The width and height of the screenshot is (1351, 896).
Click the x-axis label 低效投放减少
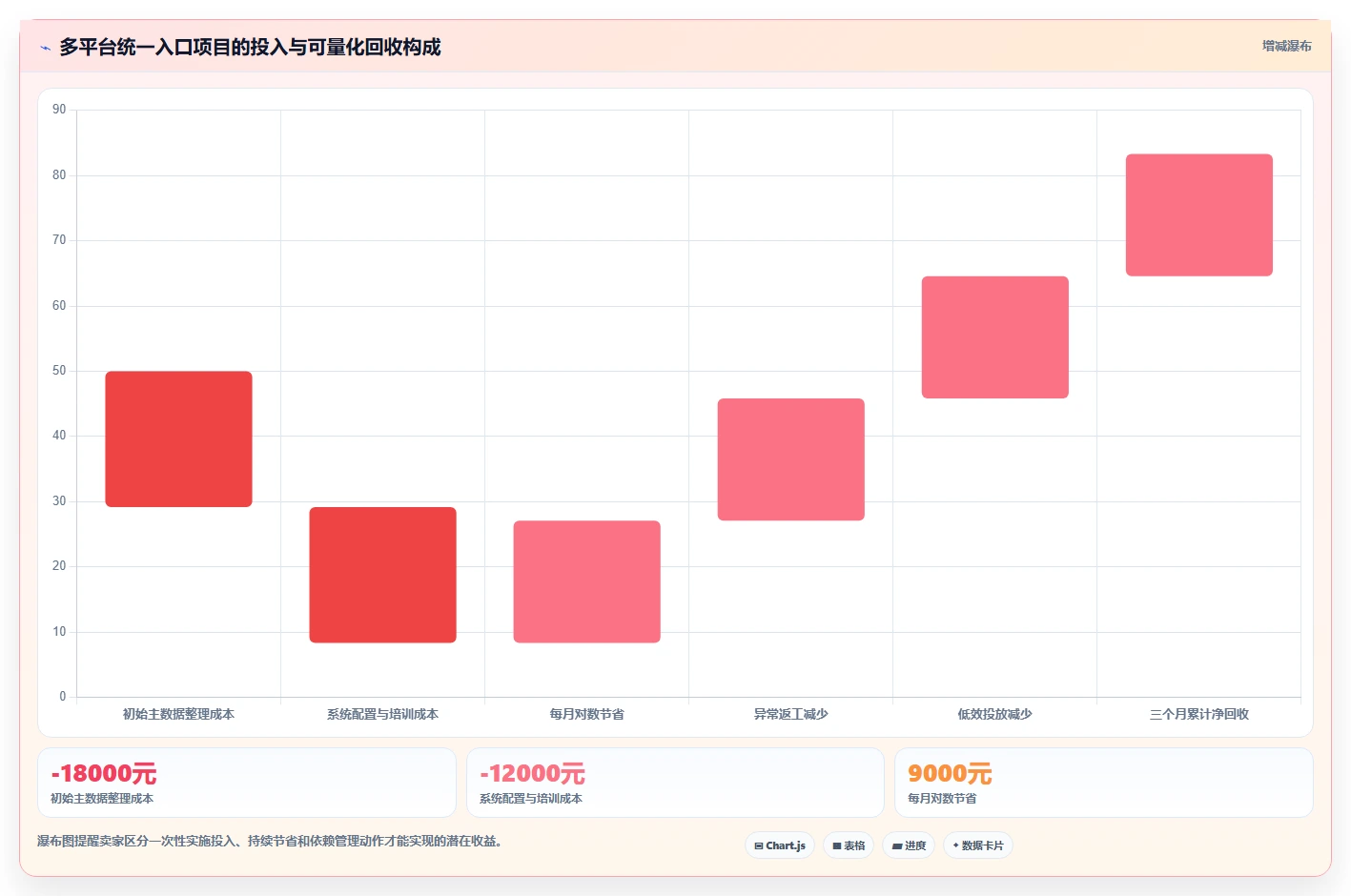coord(994,714)
